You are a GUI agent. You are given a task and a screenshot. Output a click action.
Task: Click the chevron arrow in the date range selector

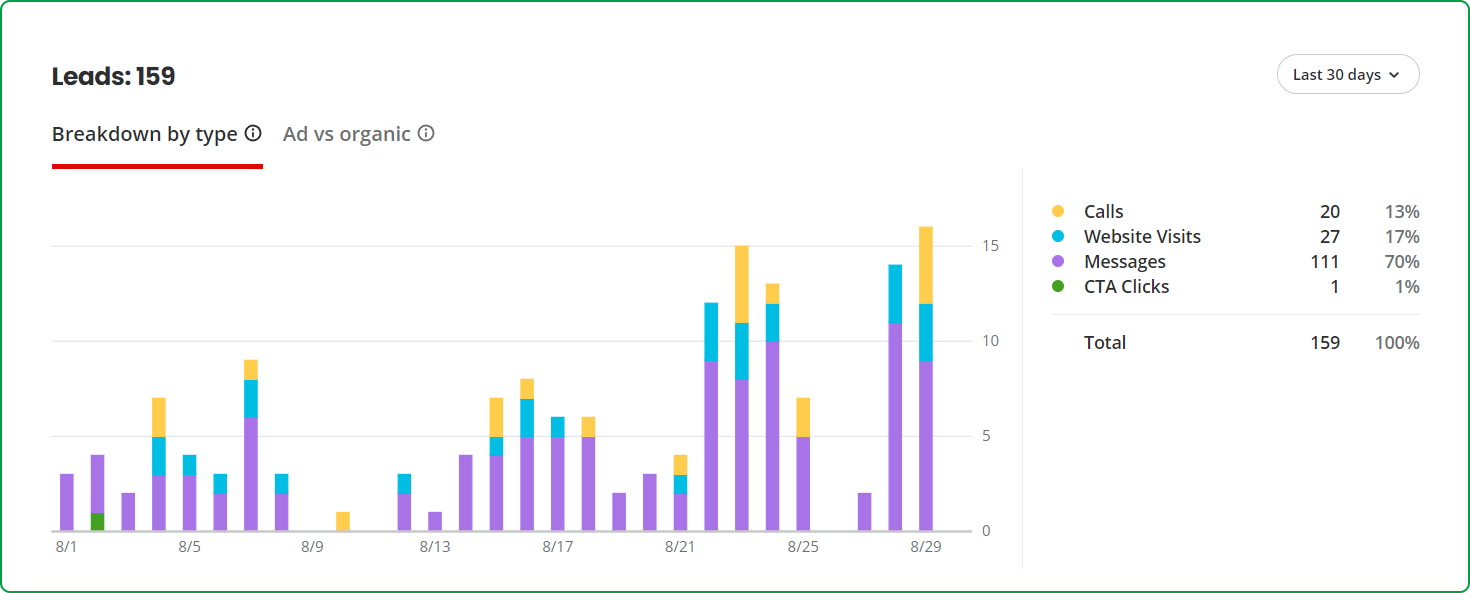(x=1394, y=75)
